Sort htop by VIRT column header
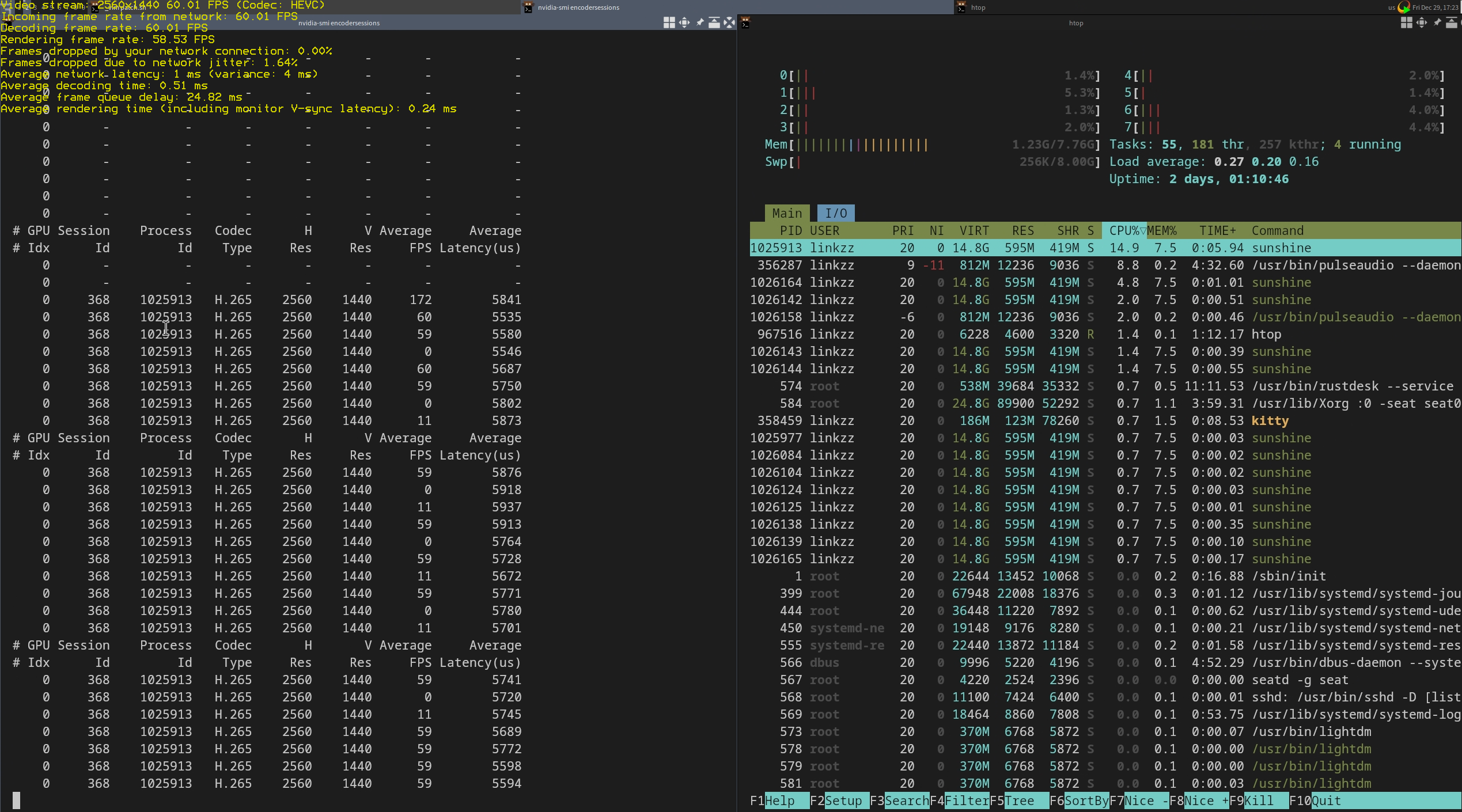The width and height of the screenshot is (1462, 812). (974, 230)
